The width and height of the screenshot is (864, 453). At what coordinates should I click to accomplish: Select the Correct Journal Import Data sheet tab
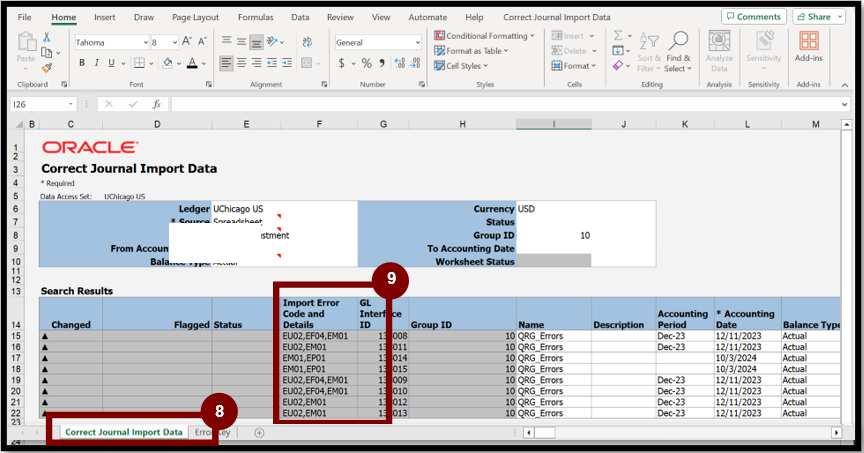tap(123, 432)
